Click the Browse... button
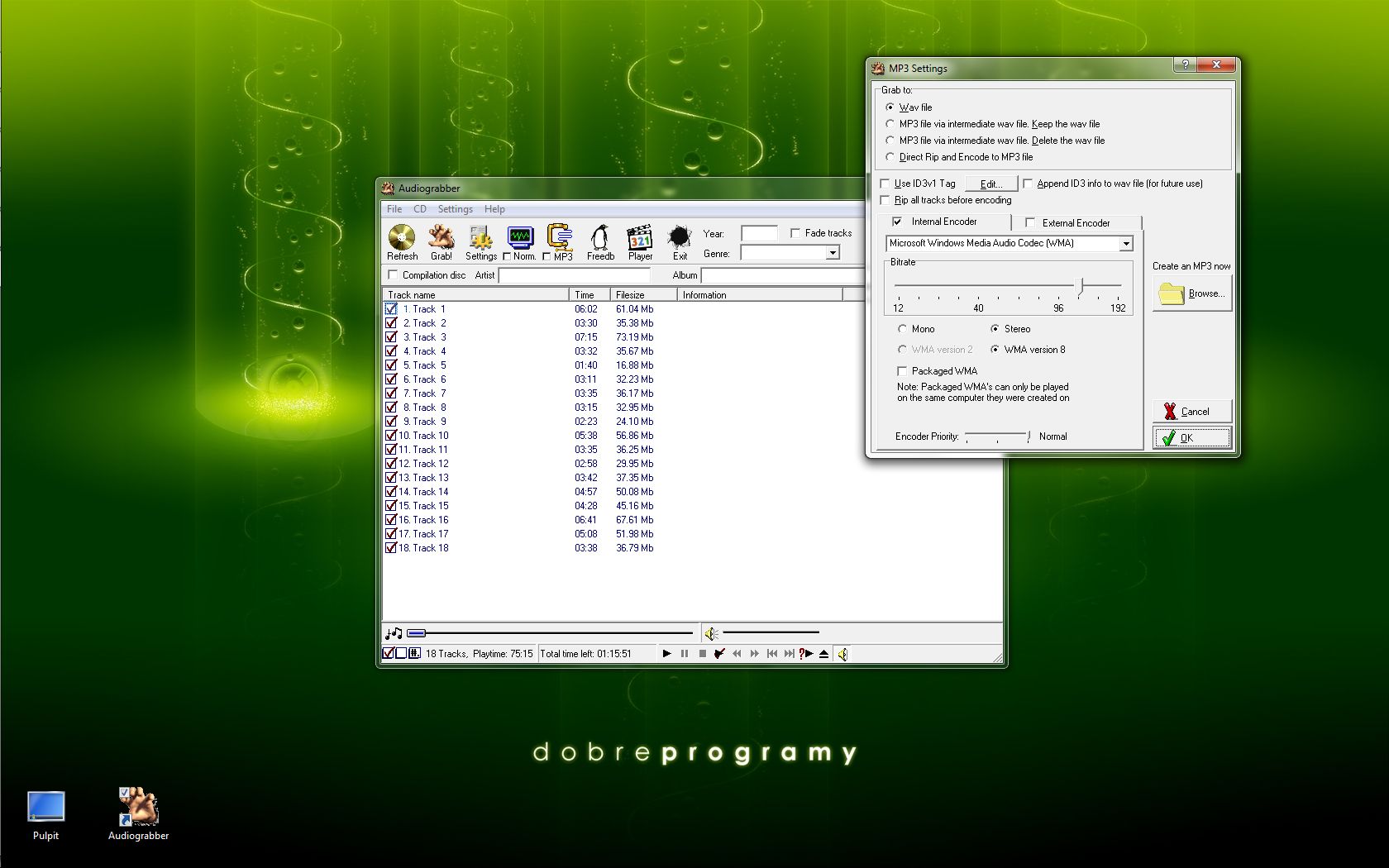The height and width of the screenshot is (868, 1389). coord(1192,293)
